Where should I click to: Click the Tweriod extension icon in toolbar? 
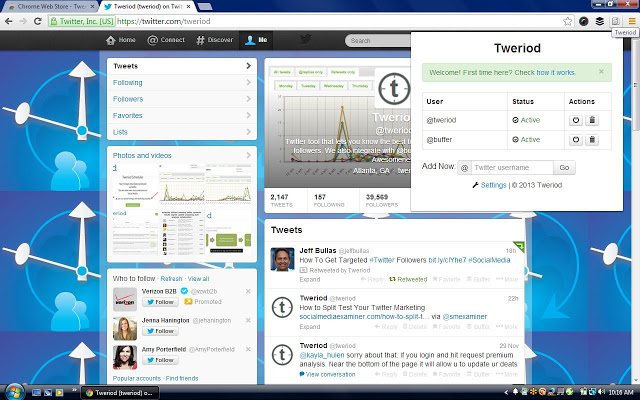(617, 20)
